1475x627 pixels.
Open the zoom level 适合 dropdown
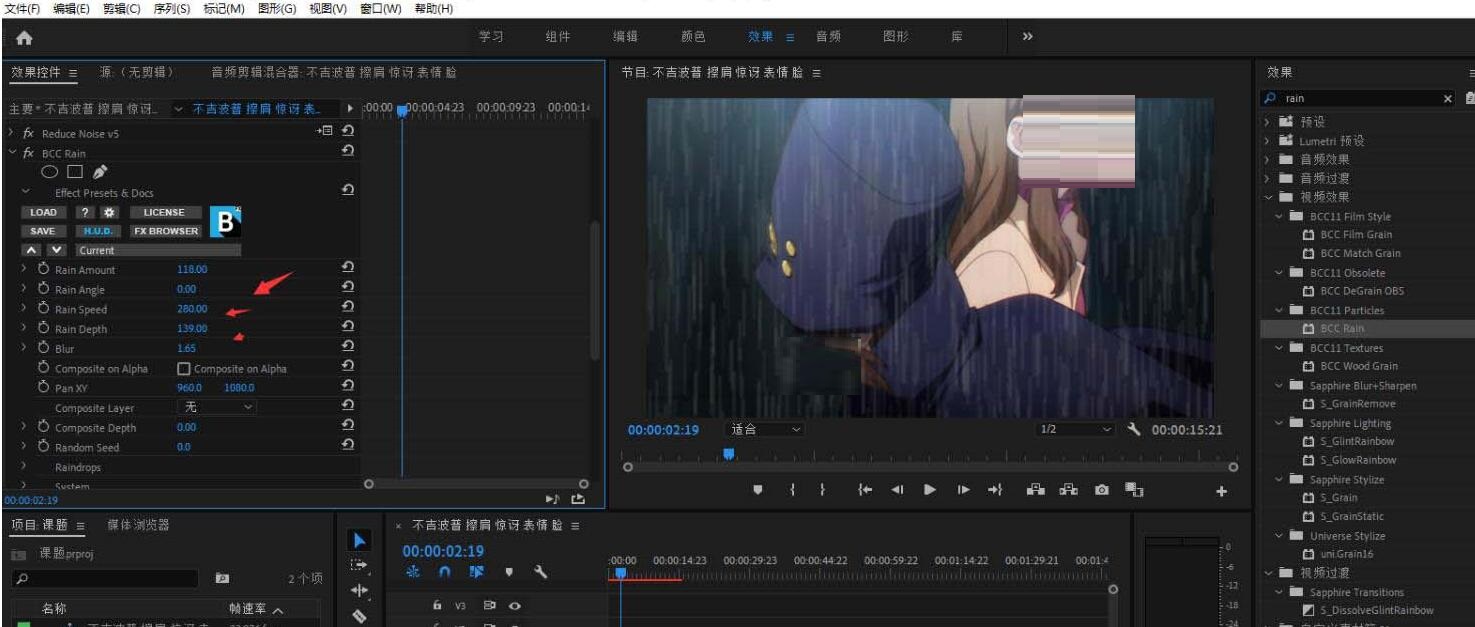(x=765, y=429)
